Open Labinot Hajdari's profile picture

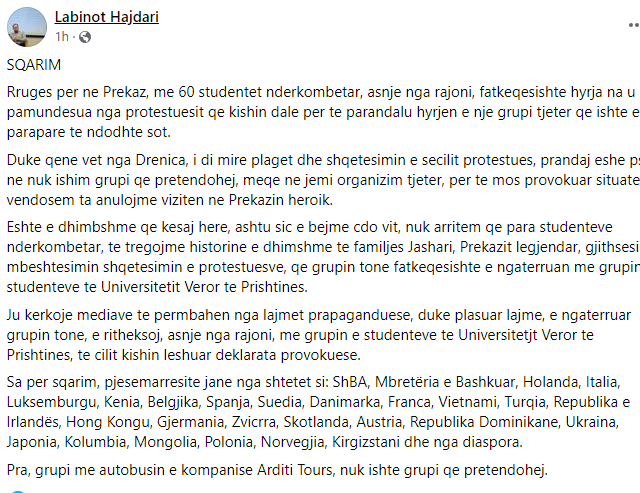point(27,27)
